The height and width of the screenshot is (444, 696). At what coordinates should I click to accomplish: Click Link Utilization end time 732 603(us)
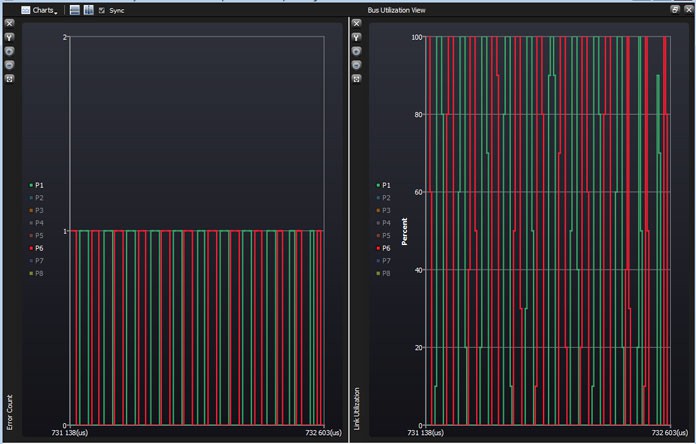(x=670, y=432)
